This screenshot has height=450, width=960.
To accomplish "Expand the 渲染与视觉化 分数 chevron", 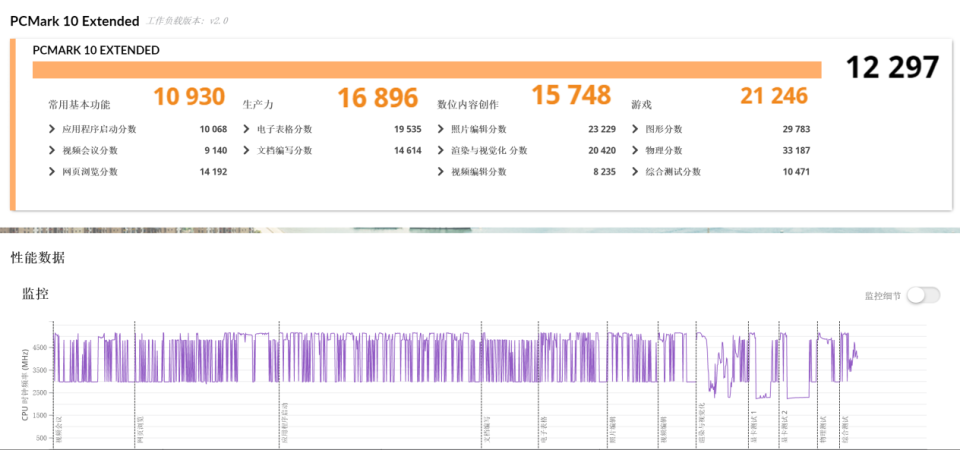I will [441, 151].
